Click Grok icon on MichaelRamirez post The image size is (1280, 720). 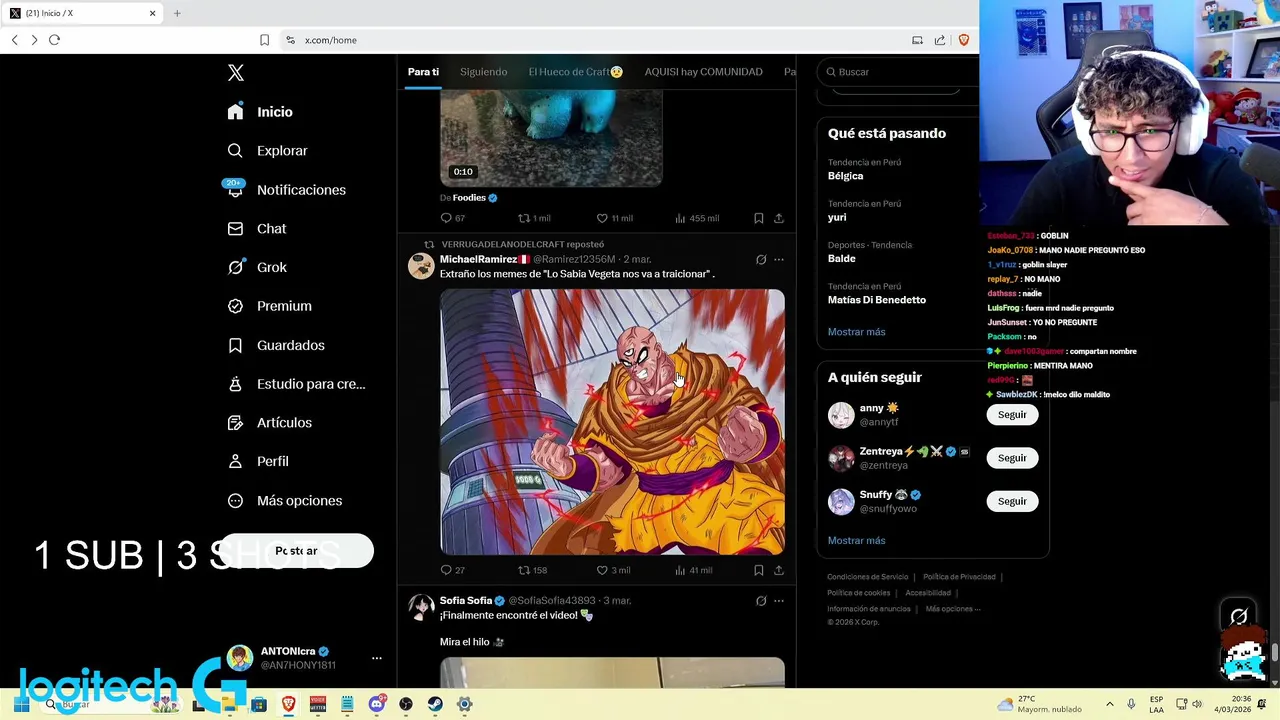click(761, 260)
